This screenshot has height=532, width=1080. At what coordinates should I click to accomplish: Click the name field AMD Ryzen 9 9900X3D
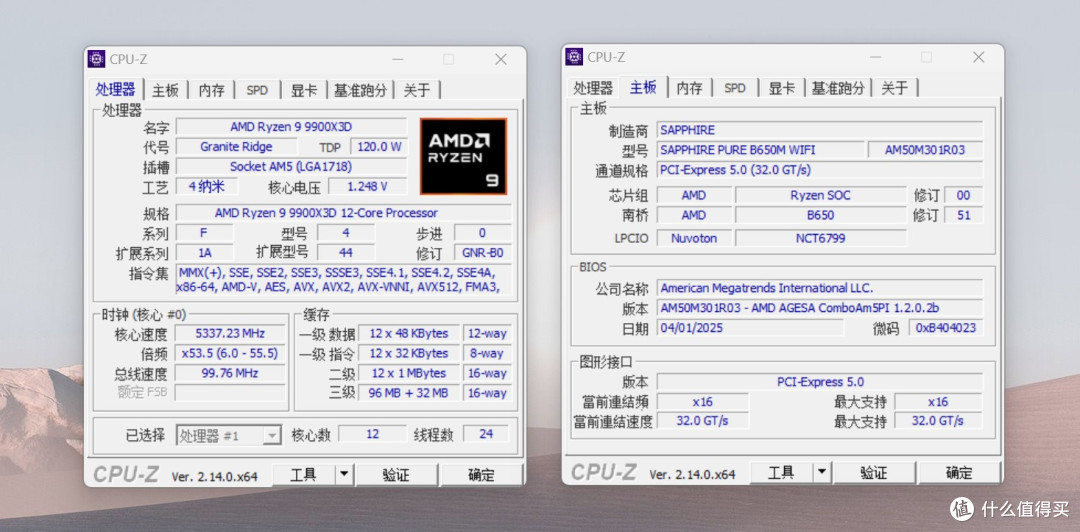(x=291, y=127)
